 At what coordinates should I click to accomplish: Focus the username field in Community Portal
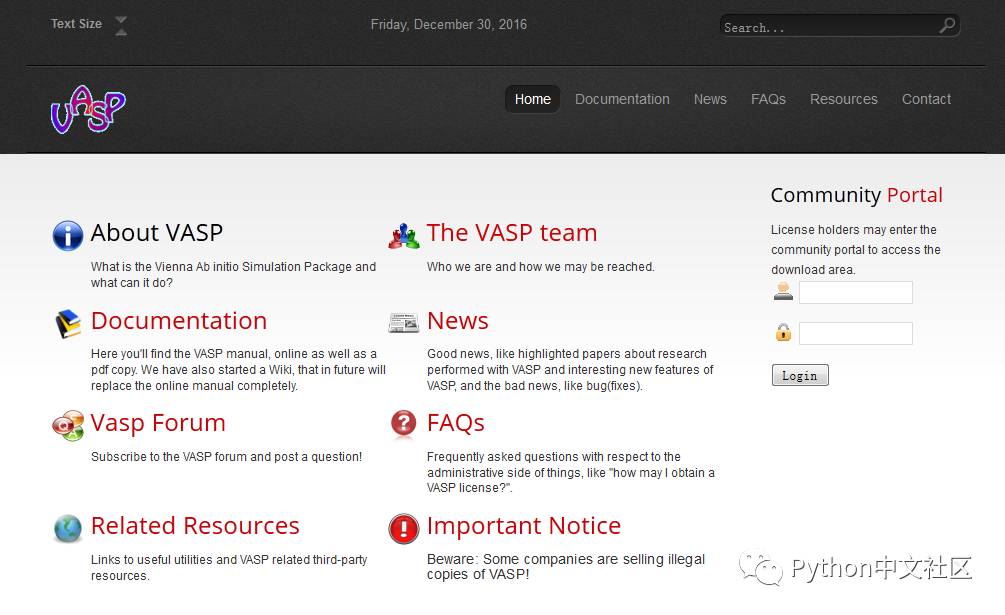coord(856,293)
